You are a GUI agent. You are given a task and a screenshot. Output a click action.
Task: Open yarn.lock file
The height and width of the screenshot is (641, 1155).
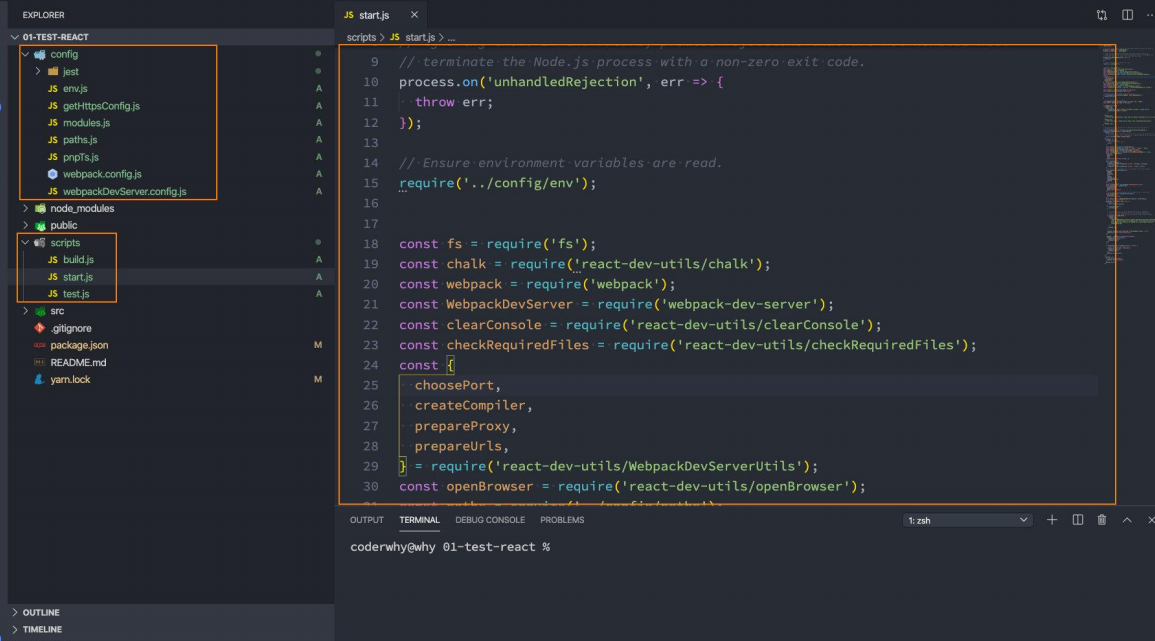pos(70,379)
